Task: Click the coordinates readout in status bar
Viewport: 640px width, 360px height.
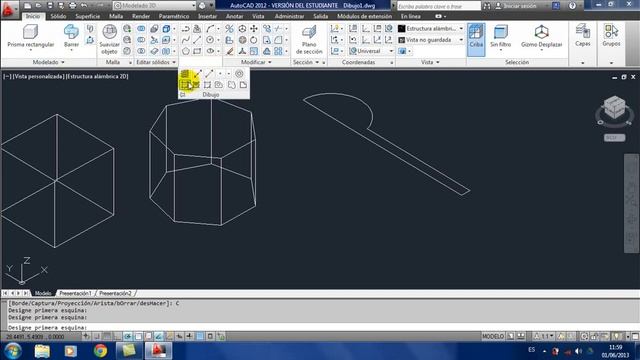Action: 36,336
